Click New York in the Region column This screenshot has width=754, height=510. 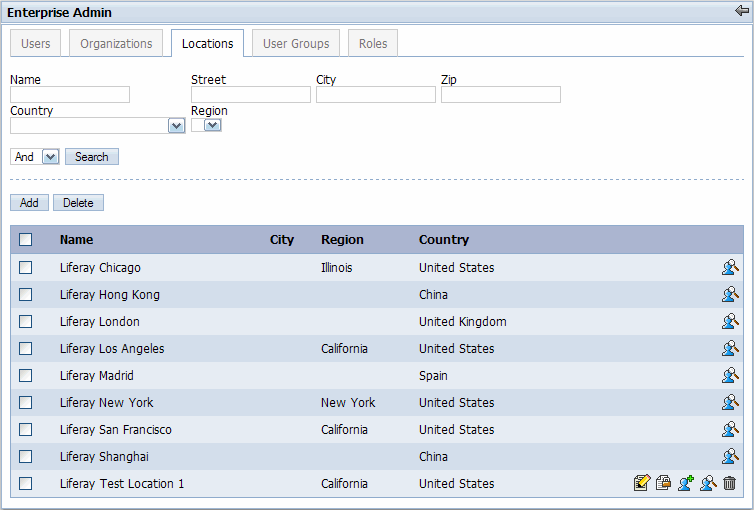[x=348, y=402]
